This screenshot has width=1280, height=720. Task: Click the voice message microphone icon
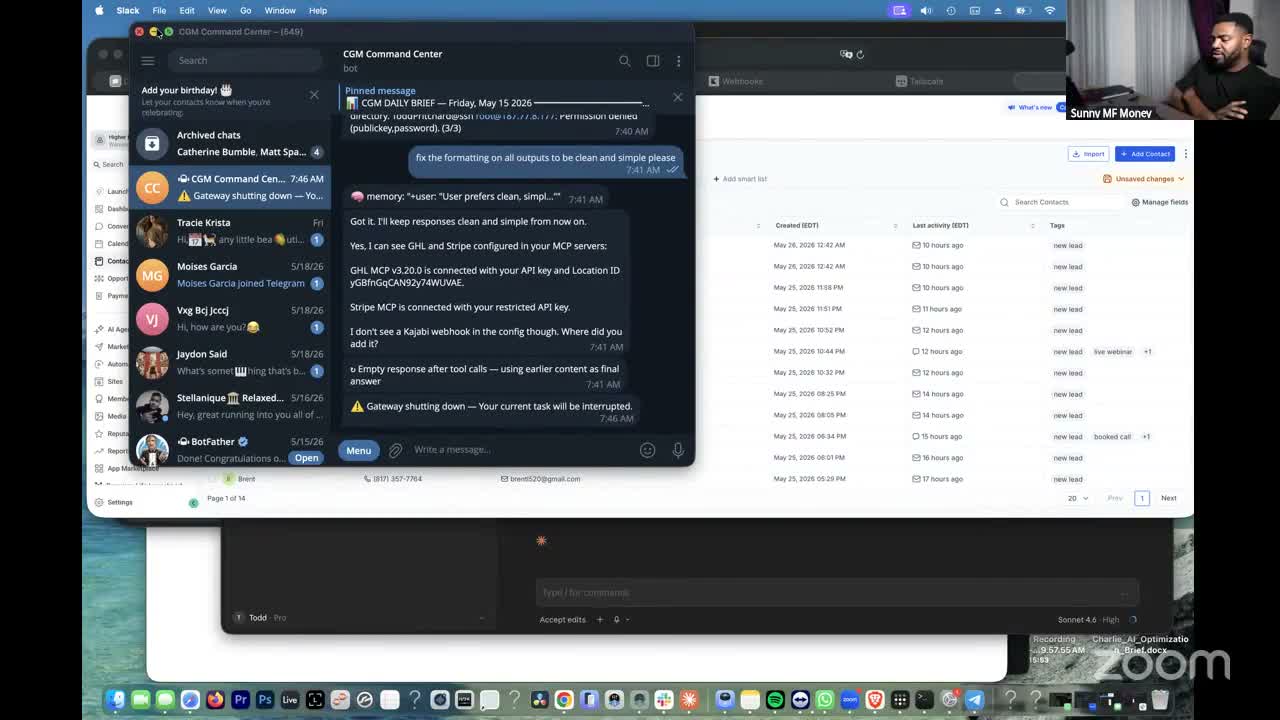678,450
